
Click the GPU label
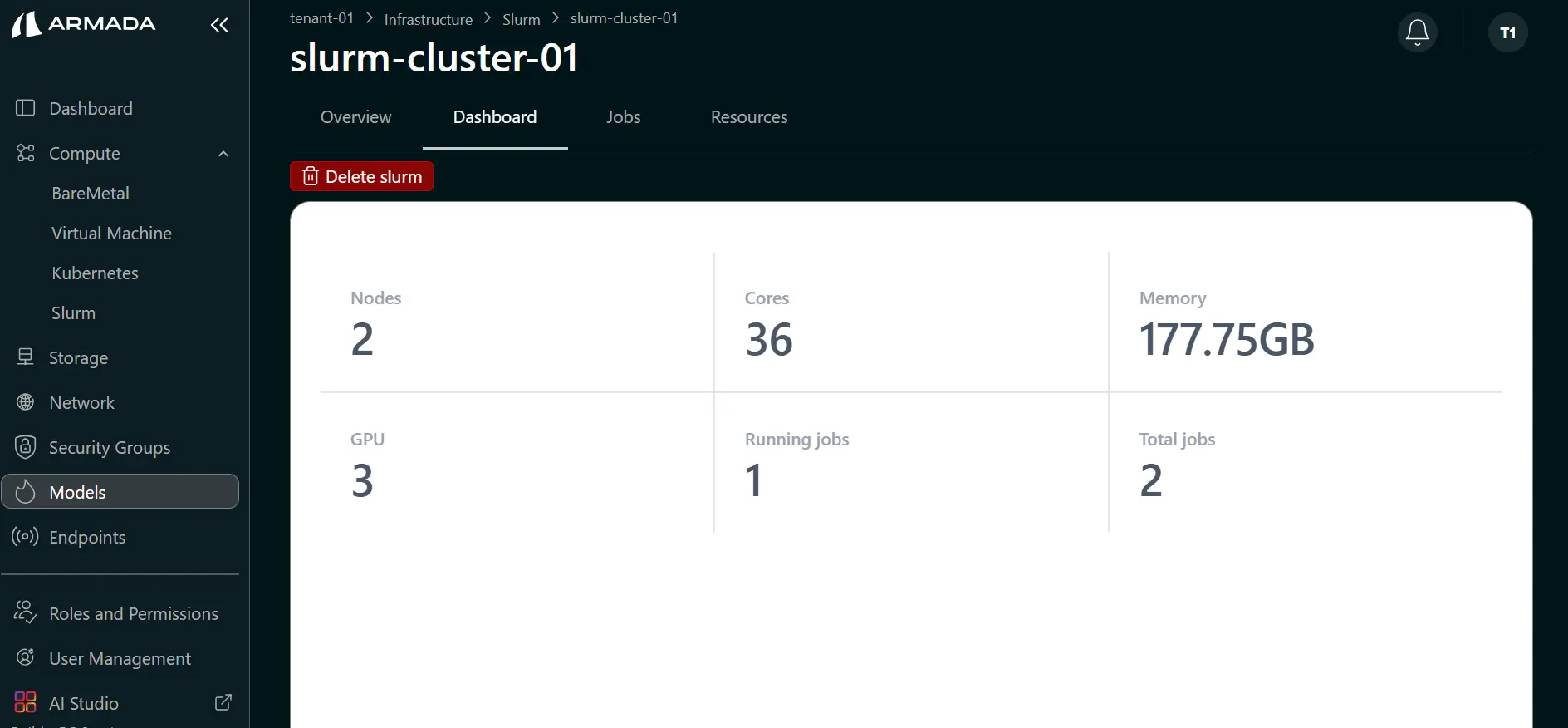367,440
